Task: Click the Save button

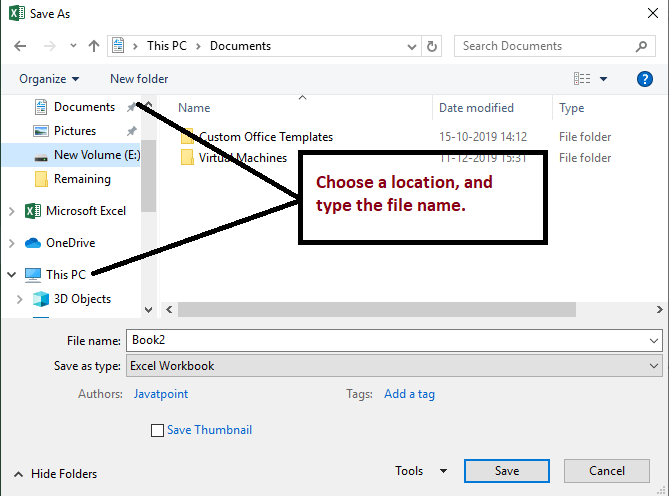Action: [507, 471]
